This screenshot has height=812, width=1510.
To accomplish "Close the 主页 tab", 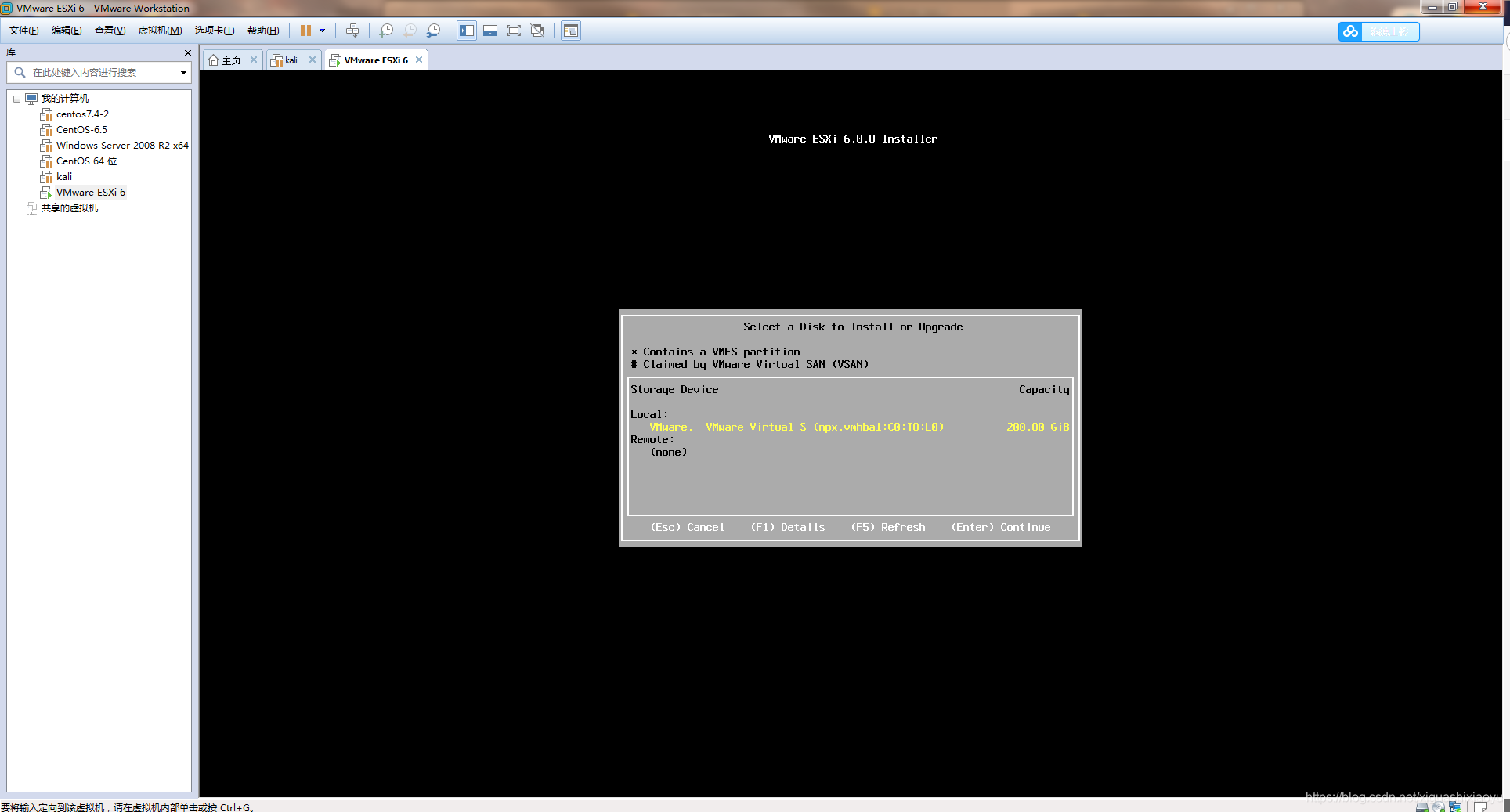I will point(254,60).
